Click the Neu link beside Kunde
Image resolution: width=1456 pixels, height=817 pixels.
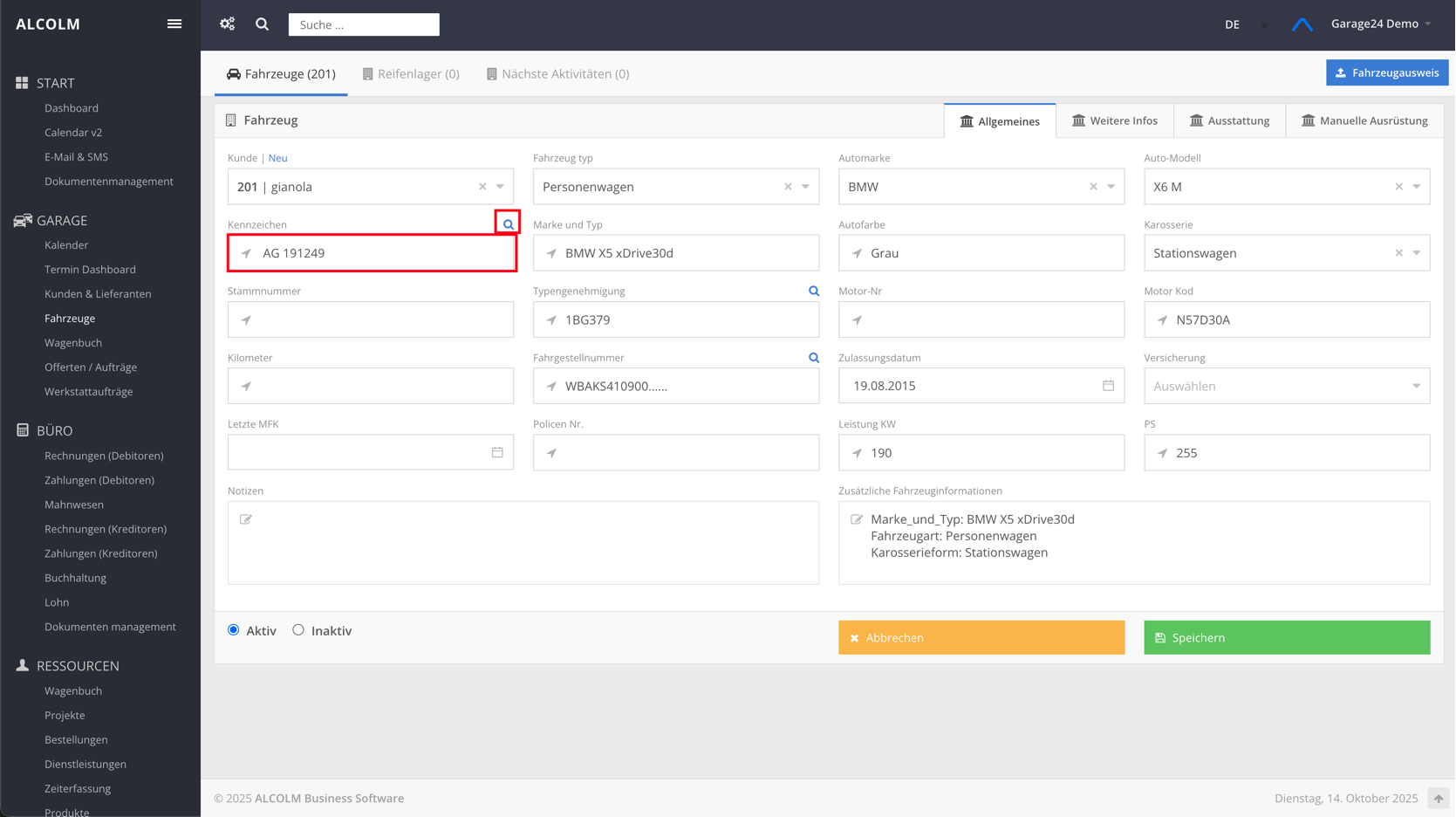tap(277, 158)
